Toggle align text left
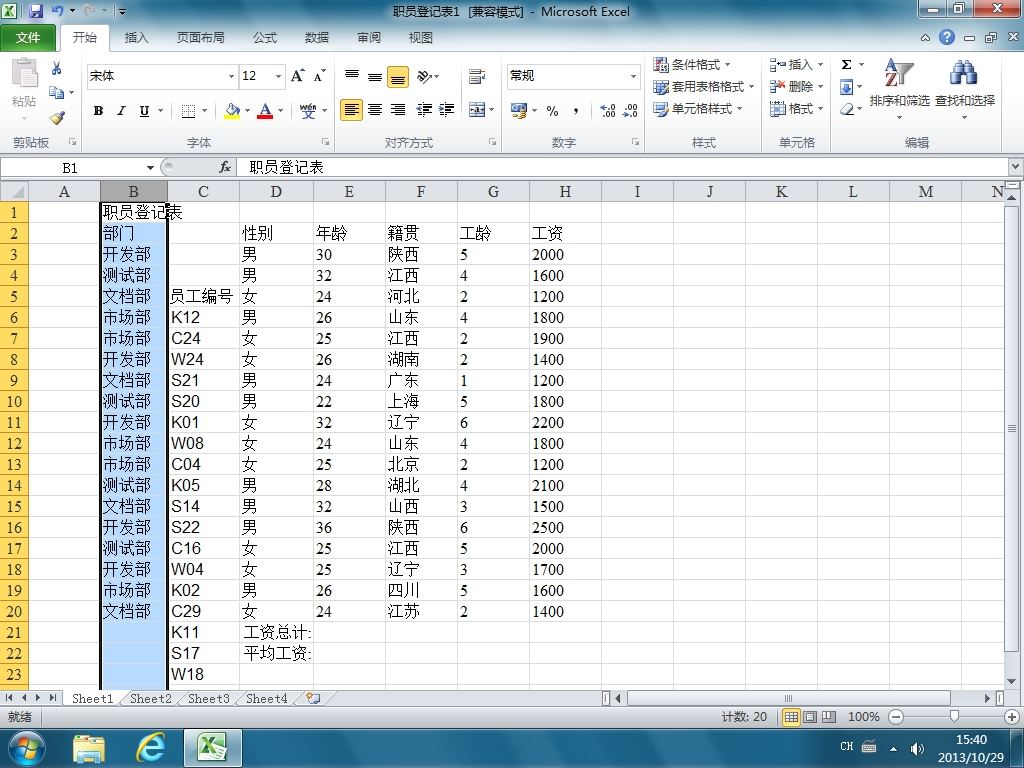 click(x=351, y=110)
